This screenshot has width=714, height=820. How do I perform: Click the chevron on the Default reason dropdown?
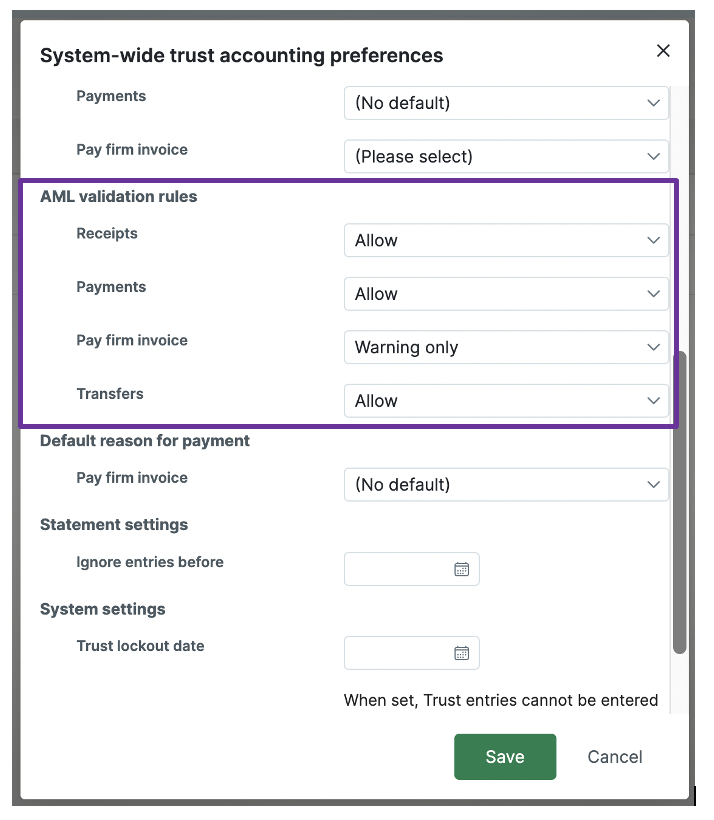coord(654,485)
